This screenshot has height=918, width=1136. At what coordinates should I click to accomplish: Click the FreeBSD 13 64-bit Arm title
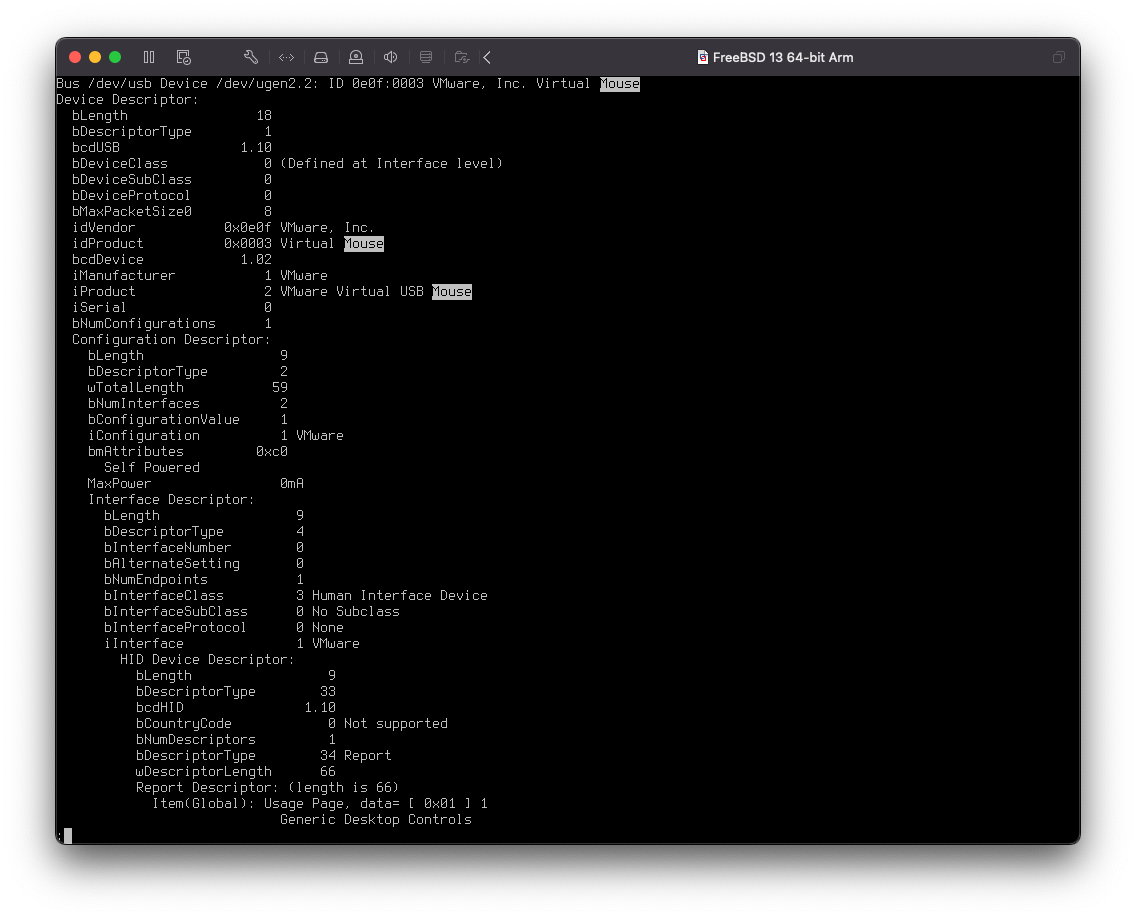pyautogui.click(x=782, y=57)
